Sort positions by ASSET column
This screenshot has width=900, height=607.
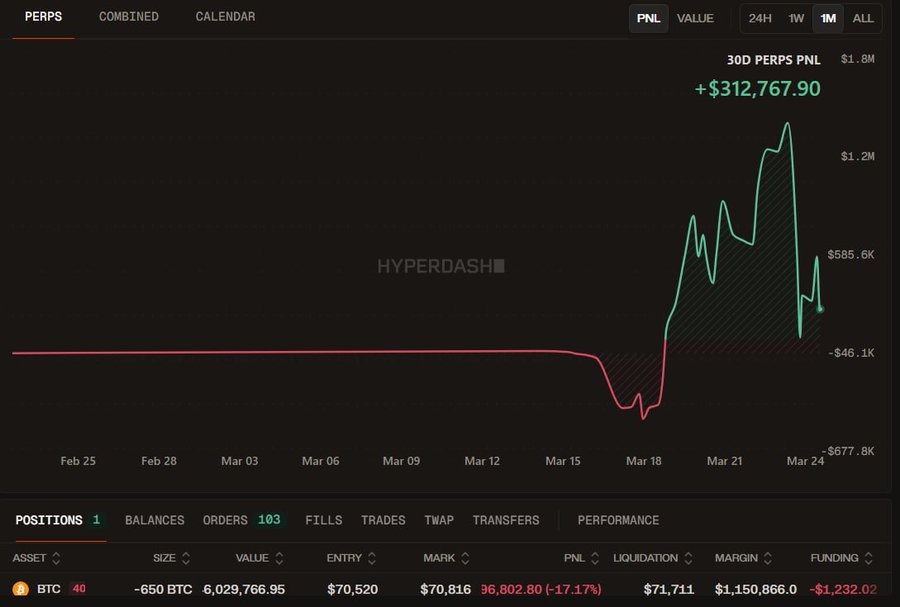36,558
